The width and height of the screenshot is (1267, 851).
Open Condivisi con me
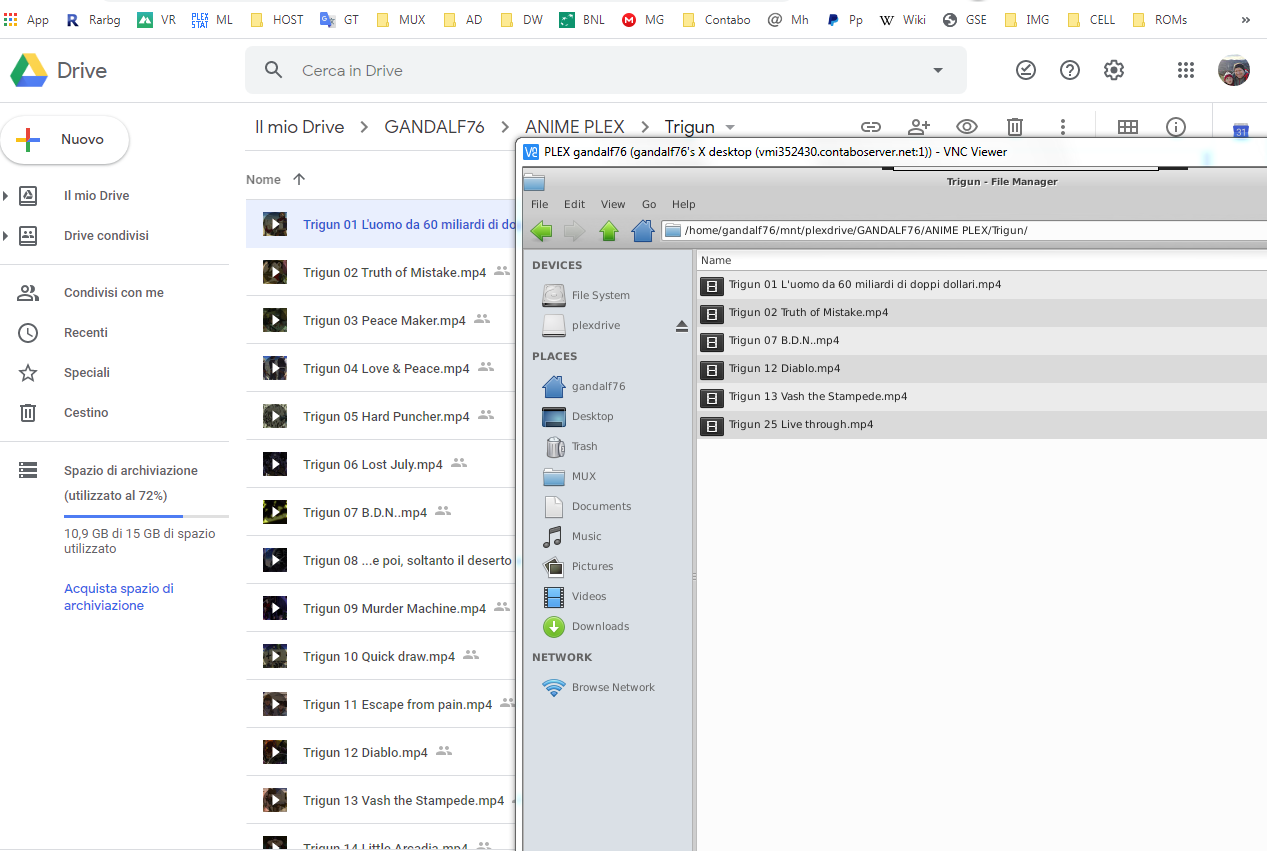[114, 293]
